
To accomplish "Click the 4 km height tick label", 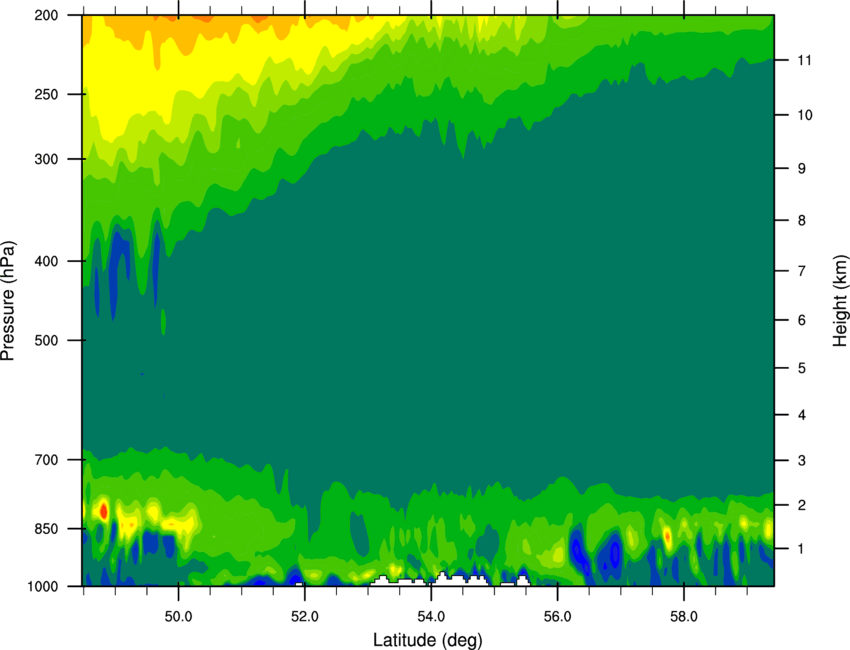I will click(802, 415).
